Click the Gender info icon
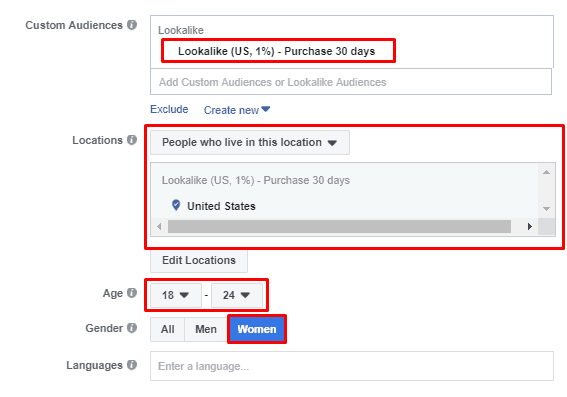 point(132,328)
